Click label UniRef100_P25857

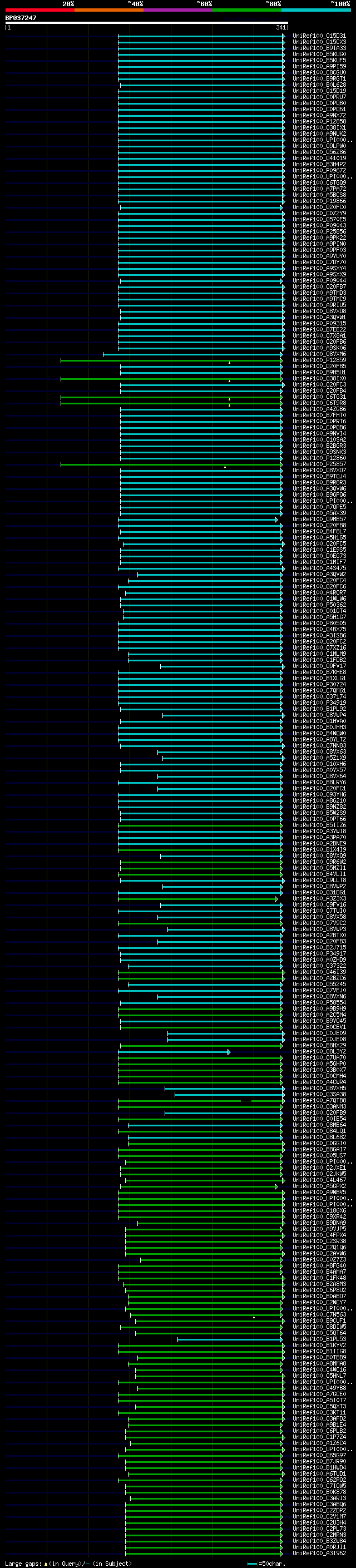pyautogui.click(x=319, y=464)
